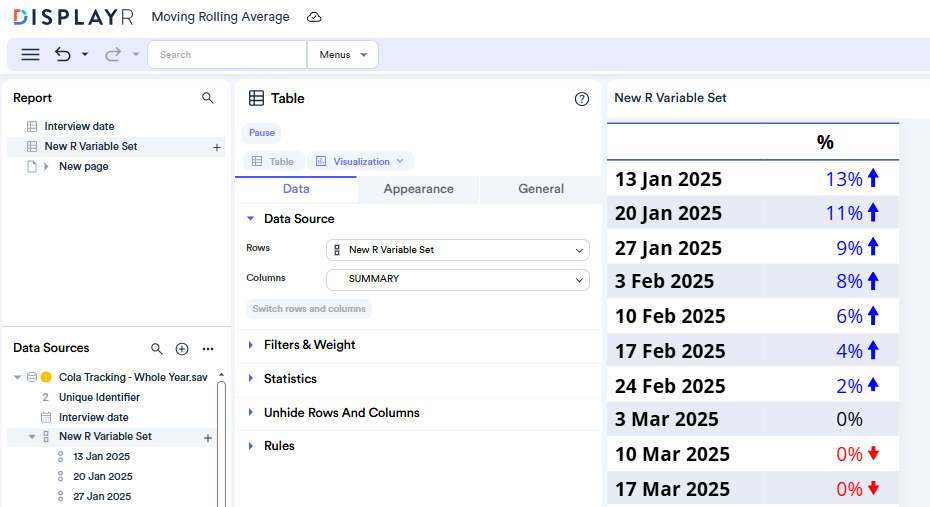Add item next to New R Variable Set in Report
The width and height of the screenshot is (930, 507).
[x=217, y=147]
